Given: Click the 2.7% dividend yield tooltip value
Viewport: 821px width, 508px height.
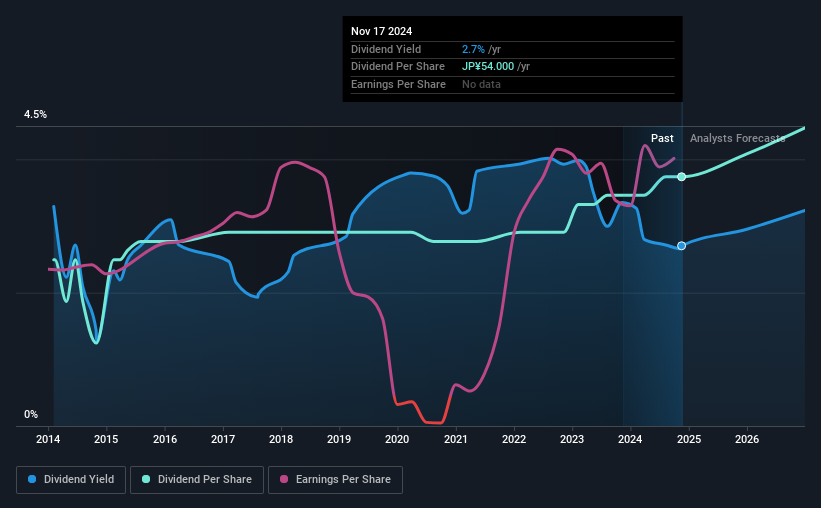Looking at the screenshot, I should click(473, 49).
